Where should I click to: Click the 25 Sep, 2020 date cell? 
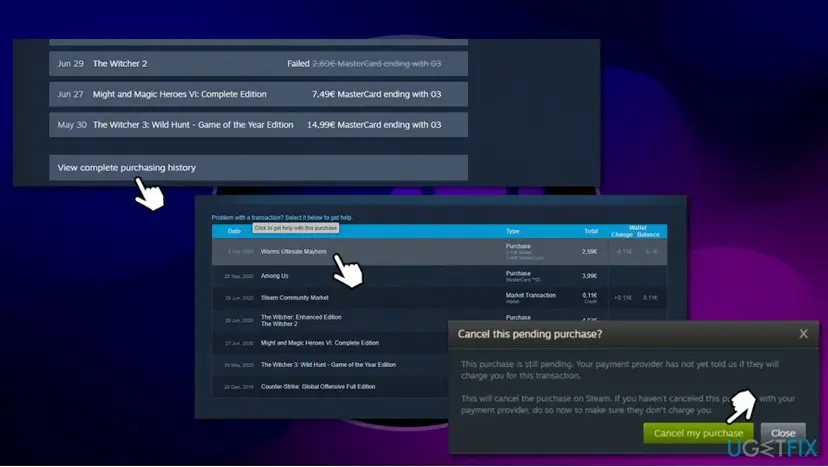pyautogui.click(x=239, y=276)
